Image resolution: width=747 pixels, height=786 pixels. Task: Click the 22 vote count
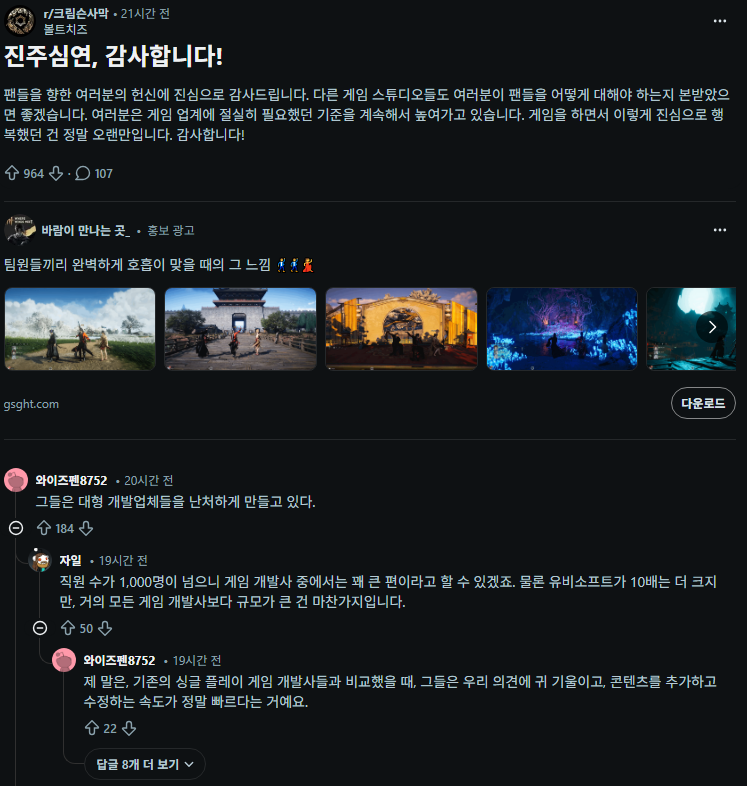110,728
